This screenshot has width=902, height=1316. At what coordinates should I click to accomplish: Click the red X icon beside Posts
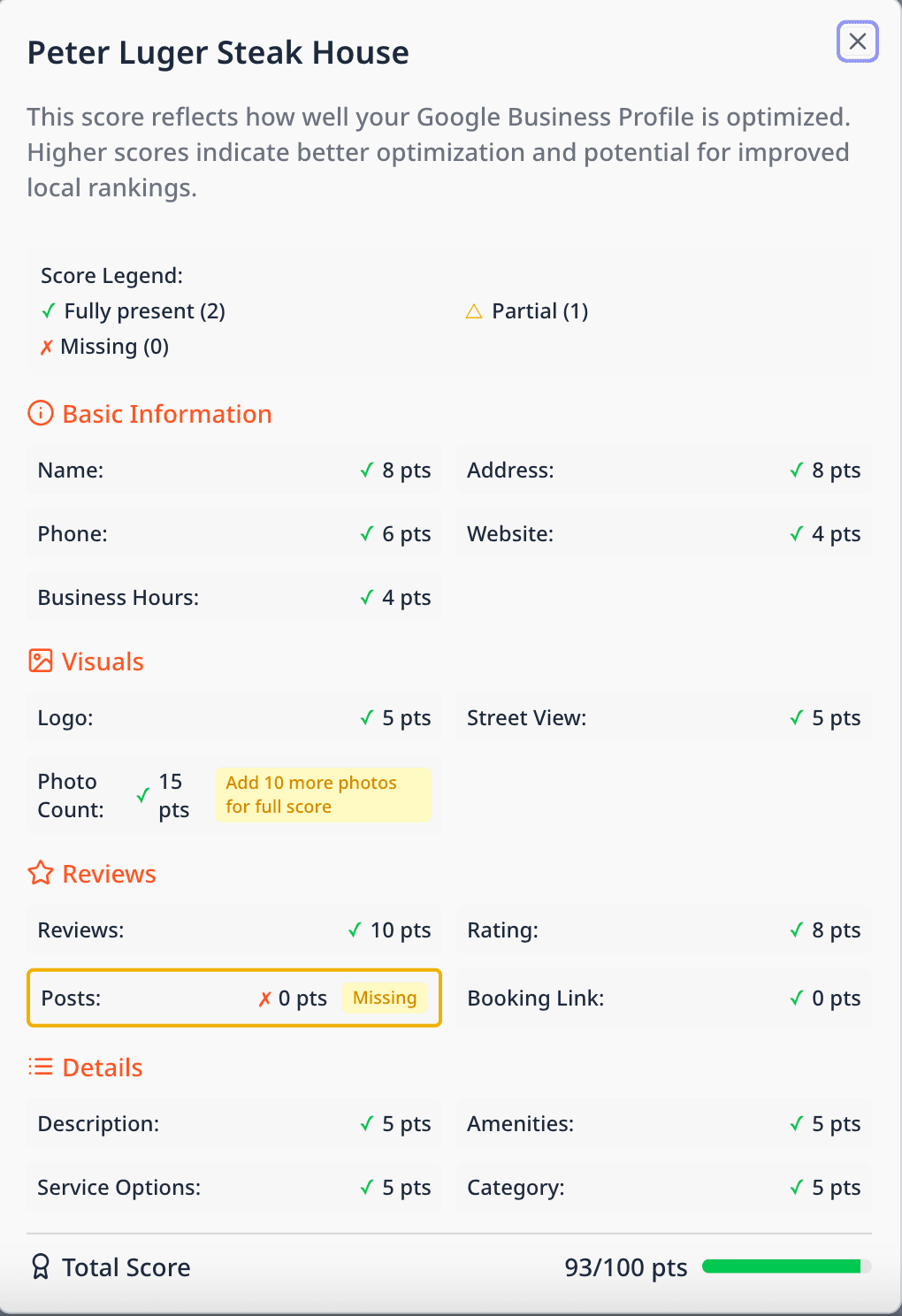pyautogui.click(x=264, y=998)
